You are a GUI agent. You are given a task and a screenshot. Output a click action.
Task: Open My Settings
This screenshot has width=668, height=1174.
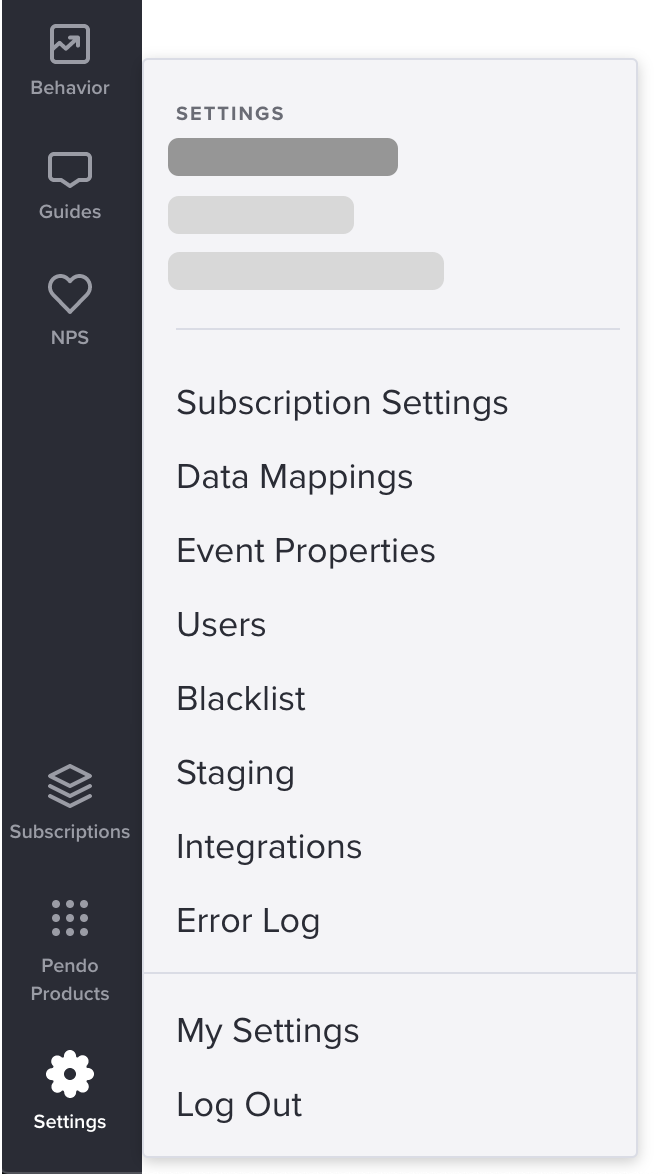[267, 1031]
